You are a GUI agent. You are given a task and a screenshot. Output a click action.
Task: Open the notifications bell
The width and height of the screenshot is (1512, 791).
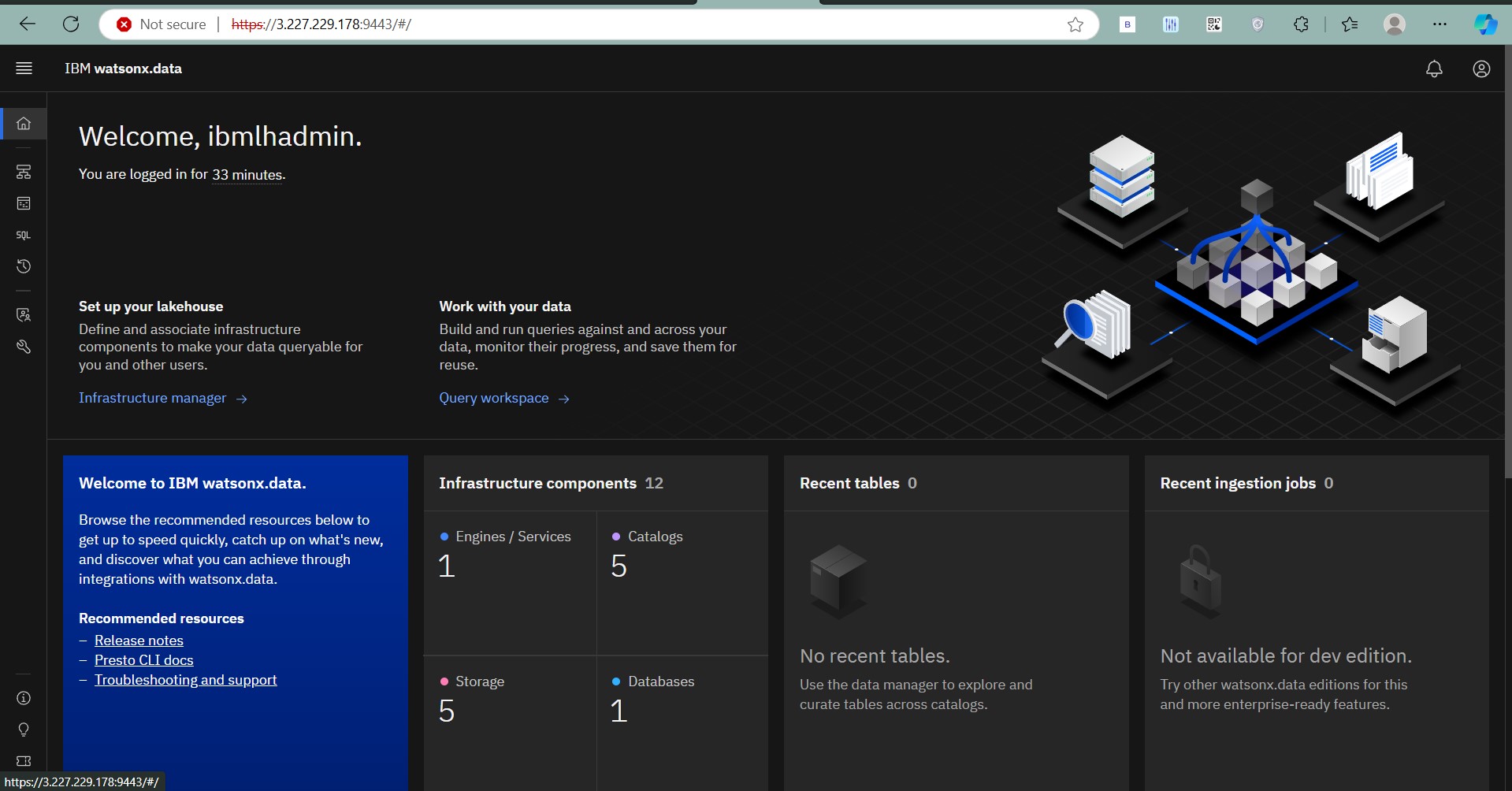pos(1434,69)
